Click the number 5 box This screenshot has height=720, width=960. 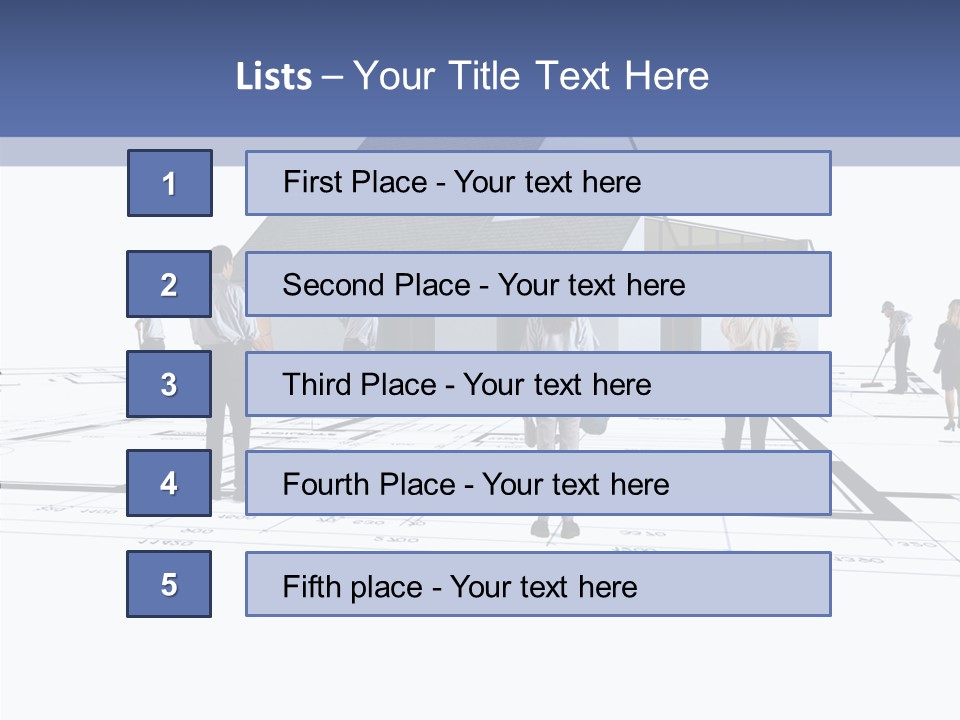[169, 584]
